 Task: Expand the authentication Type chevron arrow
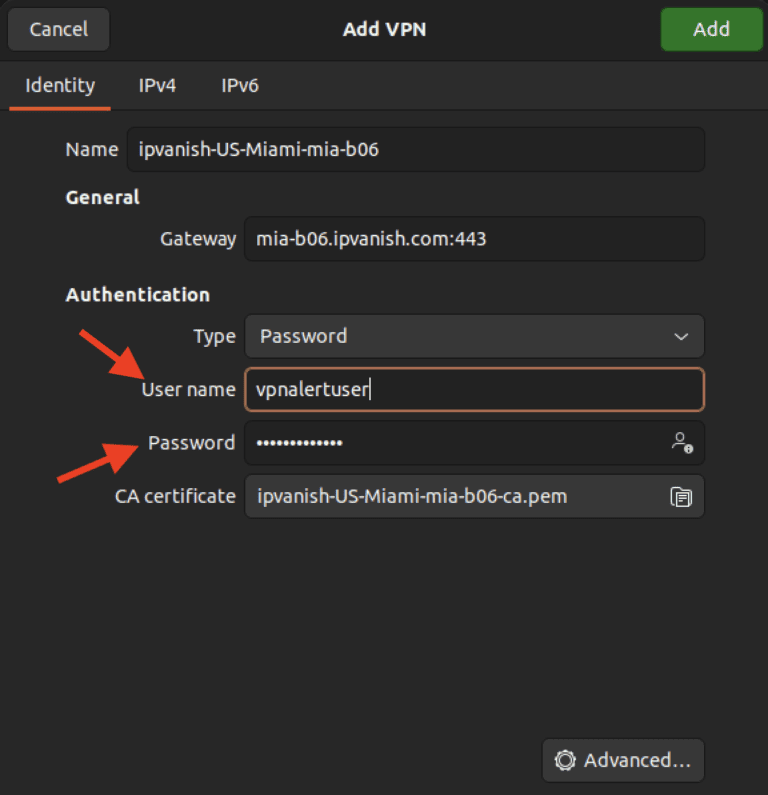(681, 337)
